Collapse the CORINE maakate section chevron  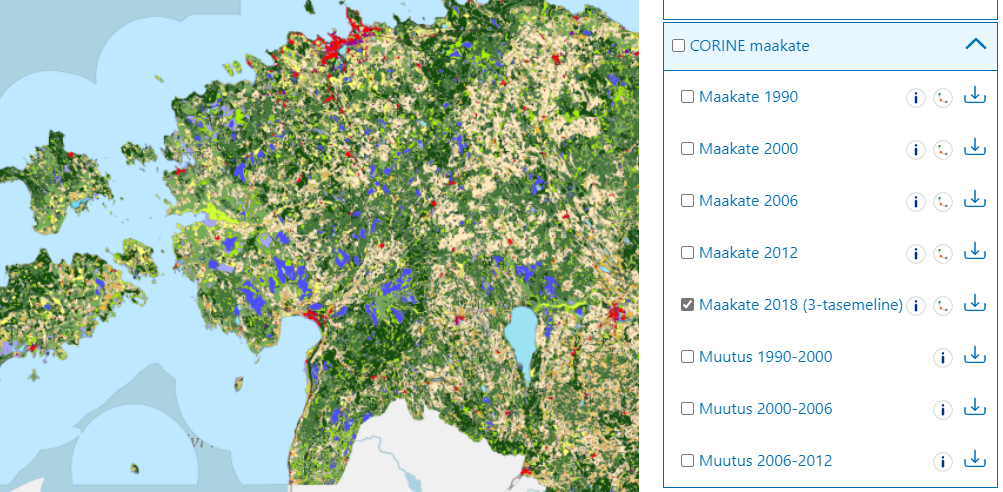point(976,44)
